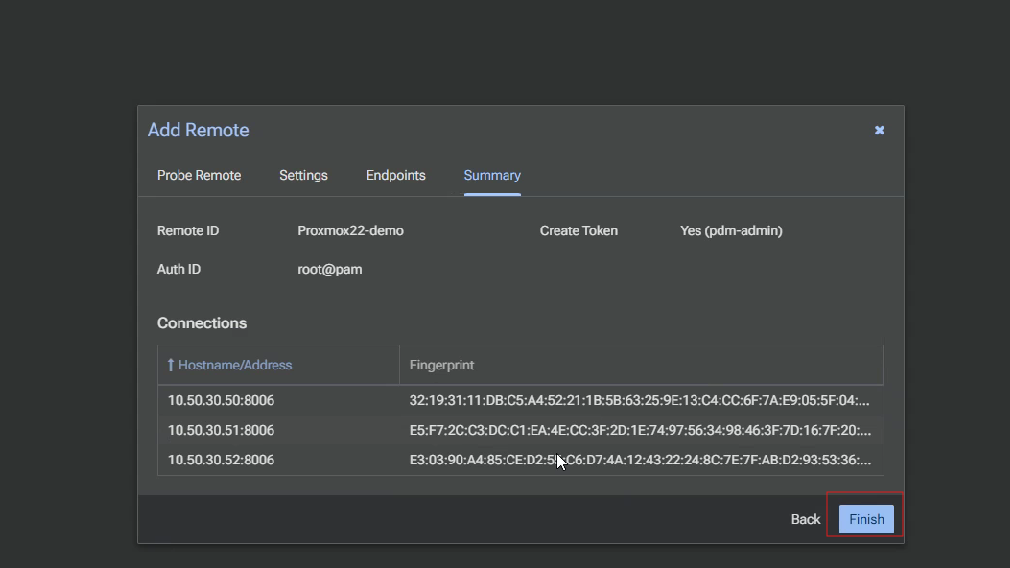Click fingerprint beginning with 32:19:31
Viewport: 1010px width, 568px height.
639,400
